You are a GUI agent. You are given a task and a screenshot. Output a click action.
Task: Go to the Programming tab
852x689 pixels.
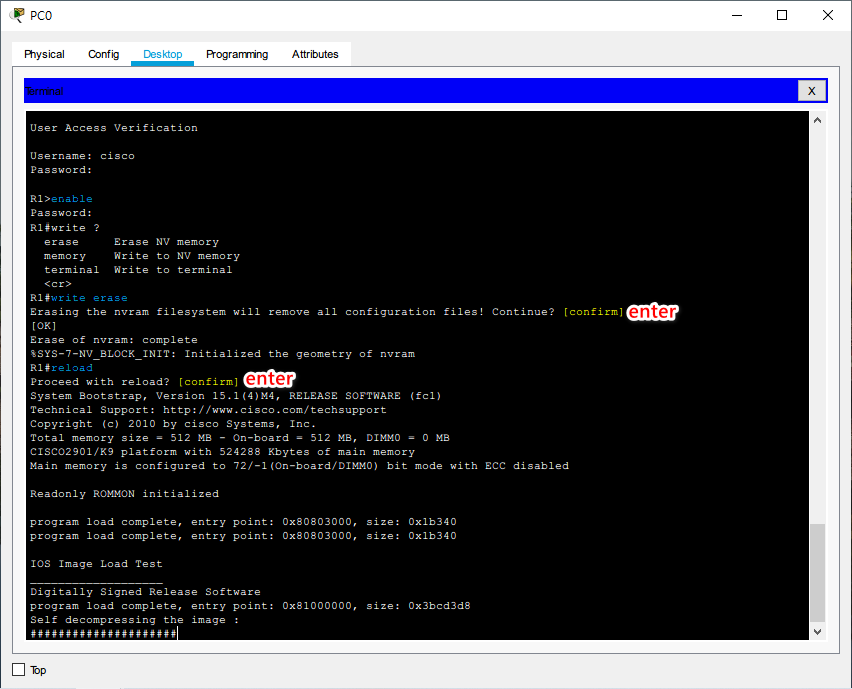tap(237, 54)
